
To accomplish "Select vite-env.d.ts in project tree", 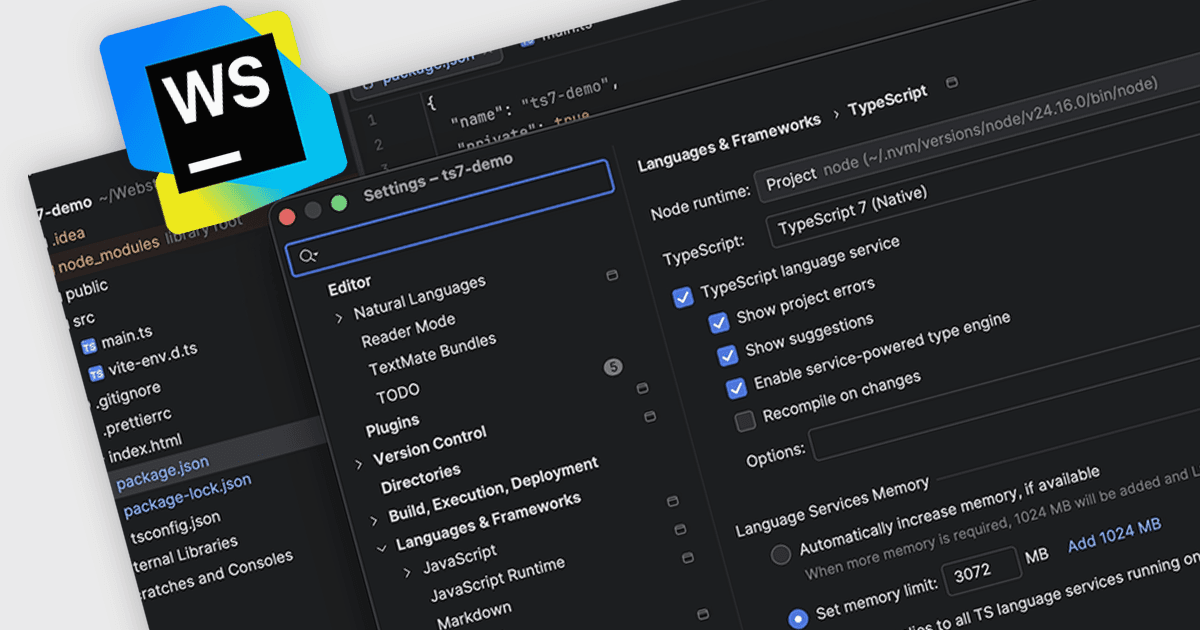I will tap(153, 360).
